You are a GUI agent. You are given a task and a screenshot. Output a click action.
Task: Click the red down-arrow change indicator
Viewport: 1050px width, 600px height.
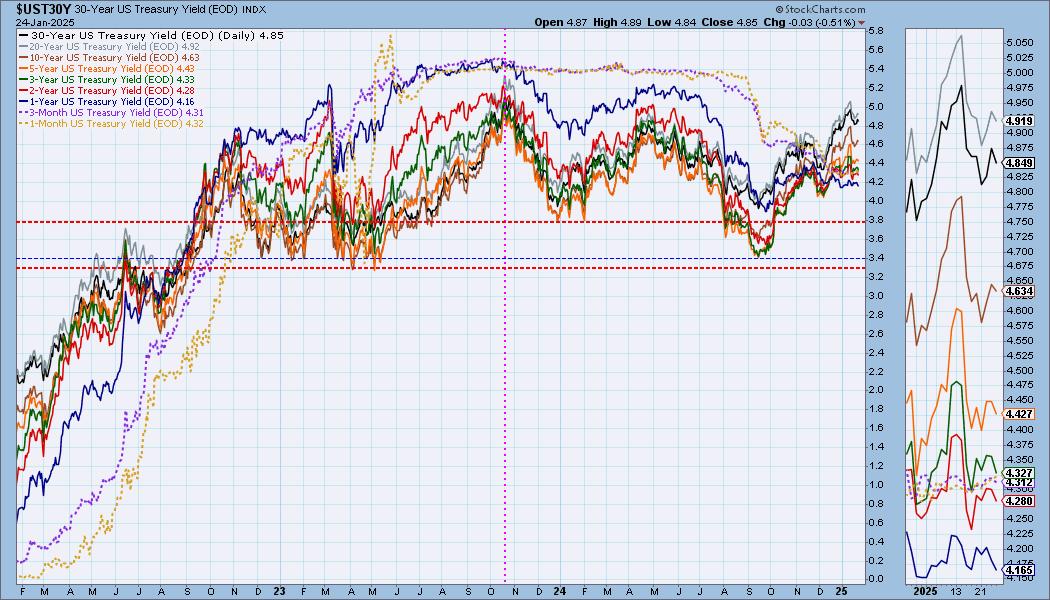[862, 23]
